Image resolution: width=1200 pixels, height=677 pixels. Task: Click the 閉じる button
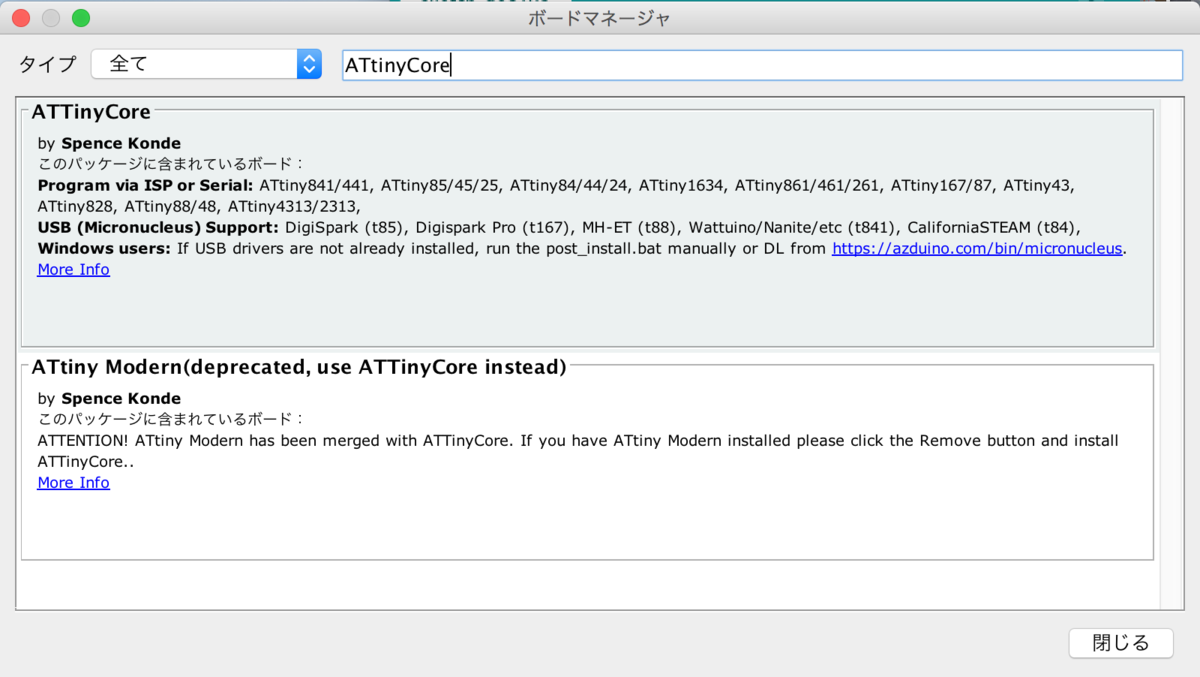[x=1121, y=643]
